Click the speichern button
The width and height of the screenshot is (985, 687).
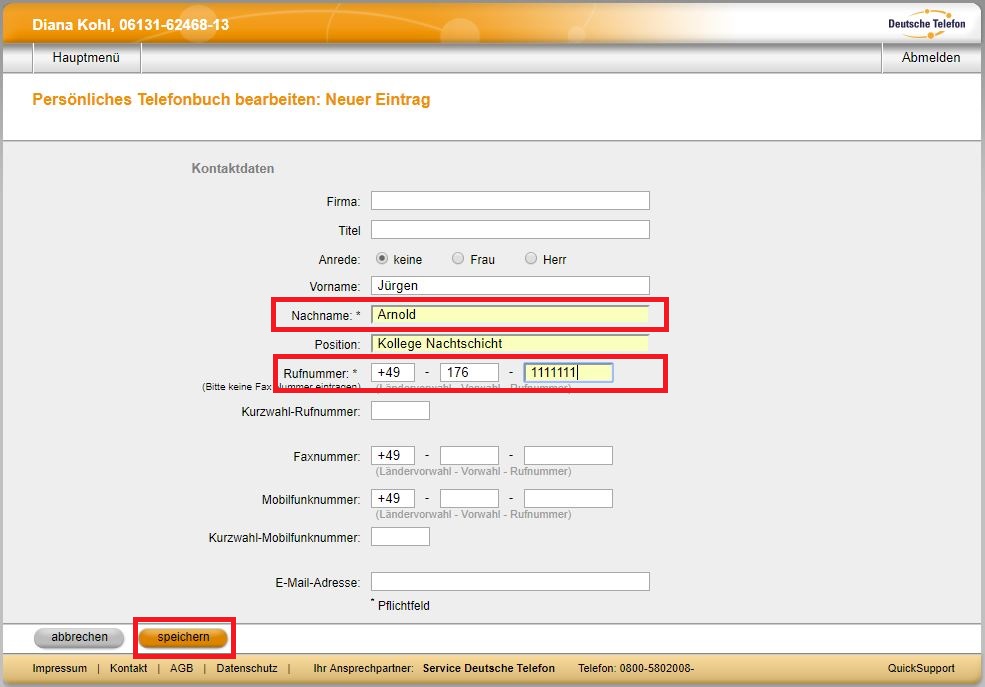tap(183, 637)
